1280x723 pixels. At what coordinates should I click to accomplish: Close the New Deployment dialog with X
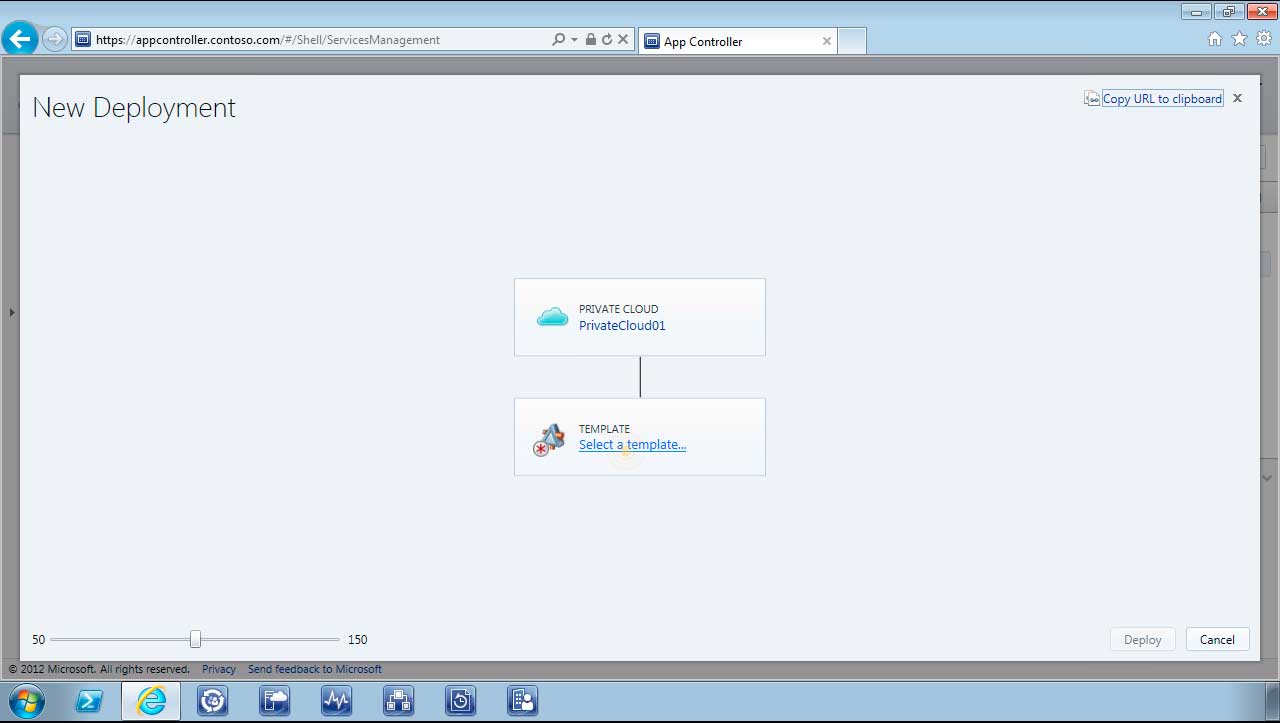point(1237,98)
